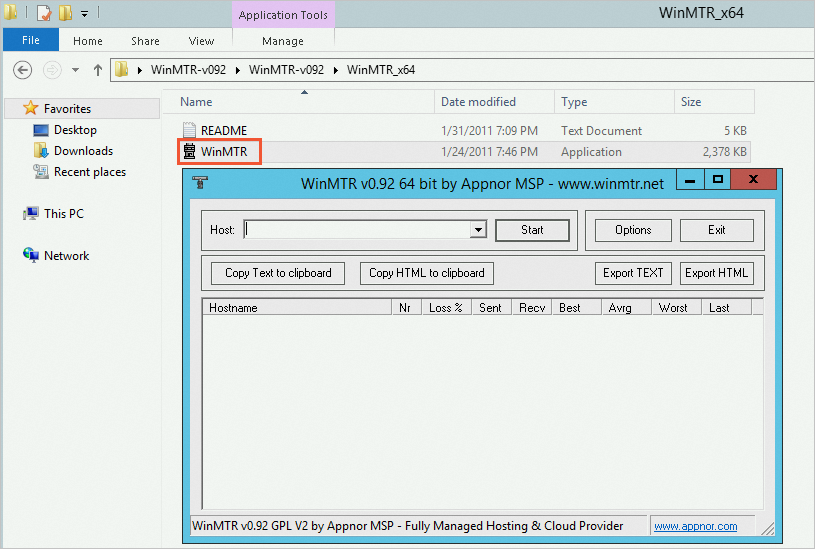Open the Downloads folder in Favorites
Image resolution: width=815 pixels, height=549 pixels.
coord(41,151)
